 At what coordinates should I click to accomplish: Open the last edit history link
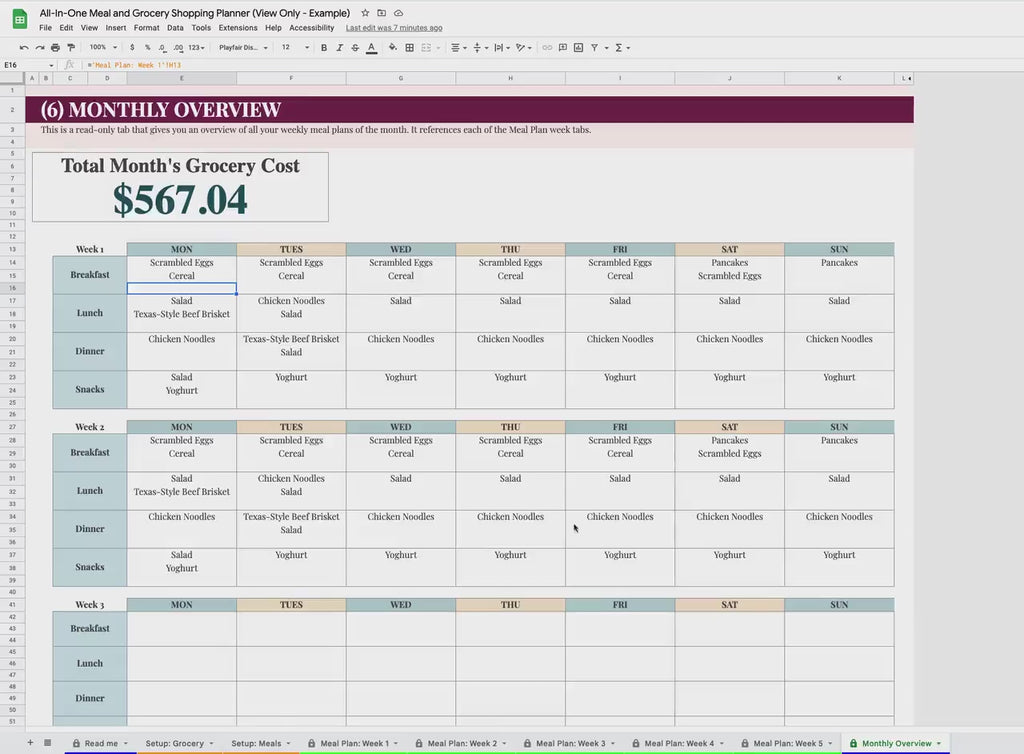click(394, 28)
